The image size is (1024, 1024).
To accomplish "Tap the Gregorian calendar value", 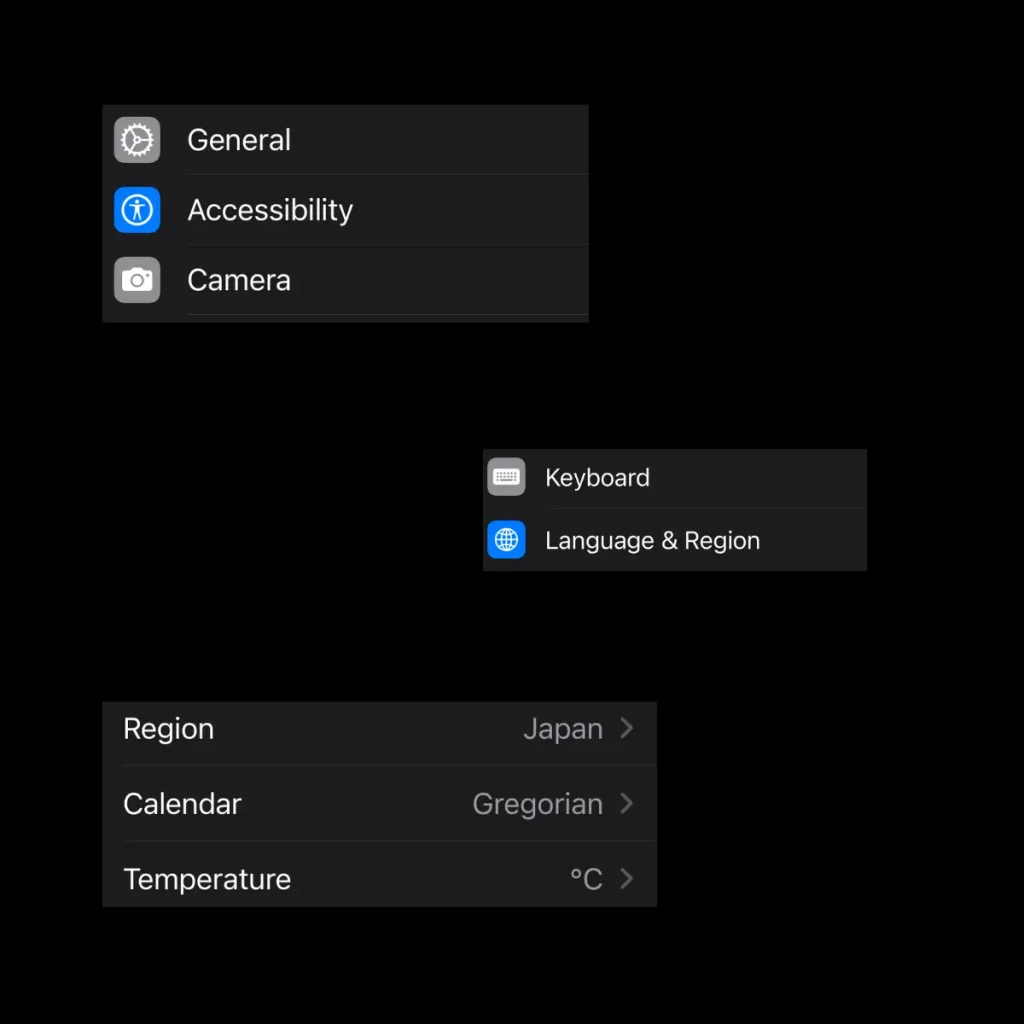I will tap(537, 804).
